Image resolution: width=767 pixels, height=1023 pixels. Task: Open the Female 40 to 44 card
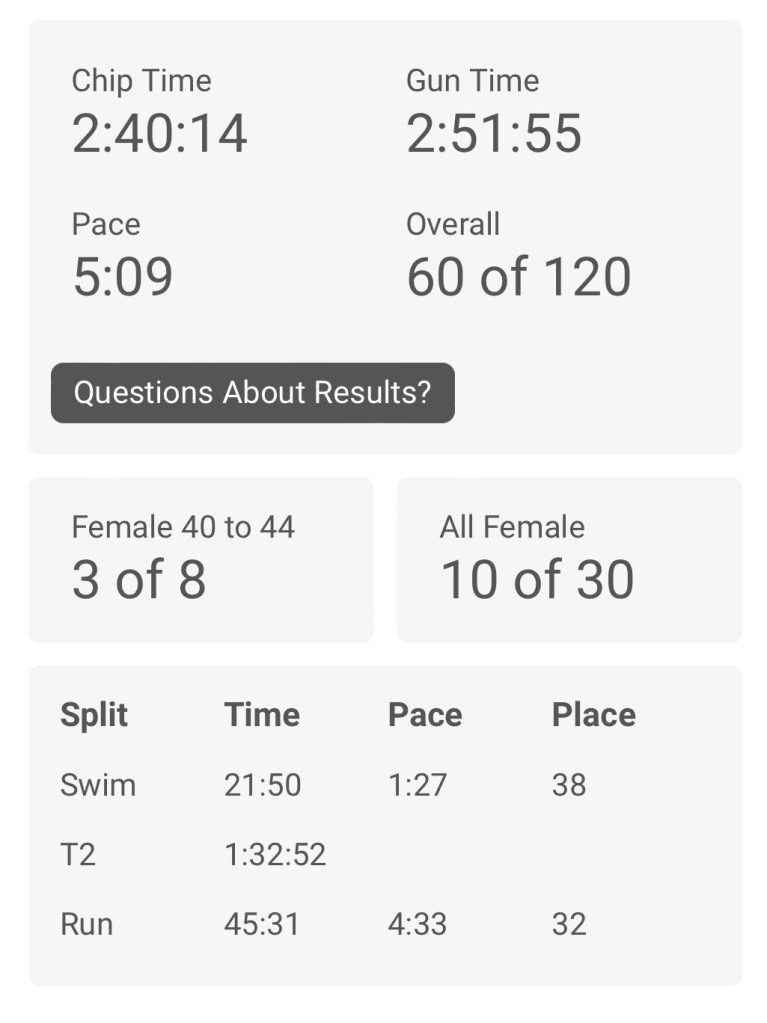pos(201,559)
